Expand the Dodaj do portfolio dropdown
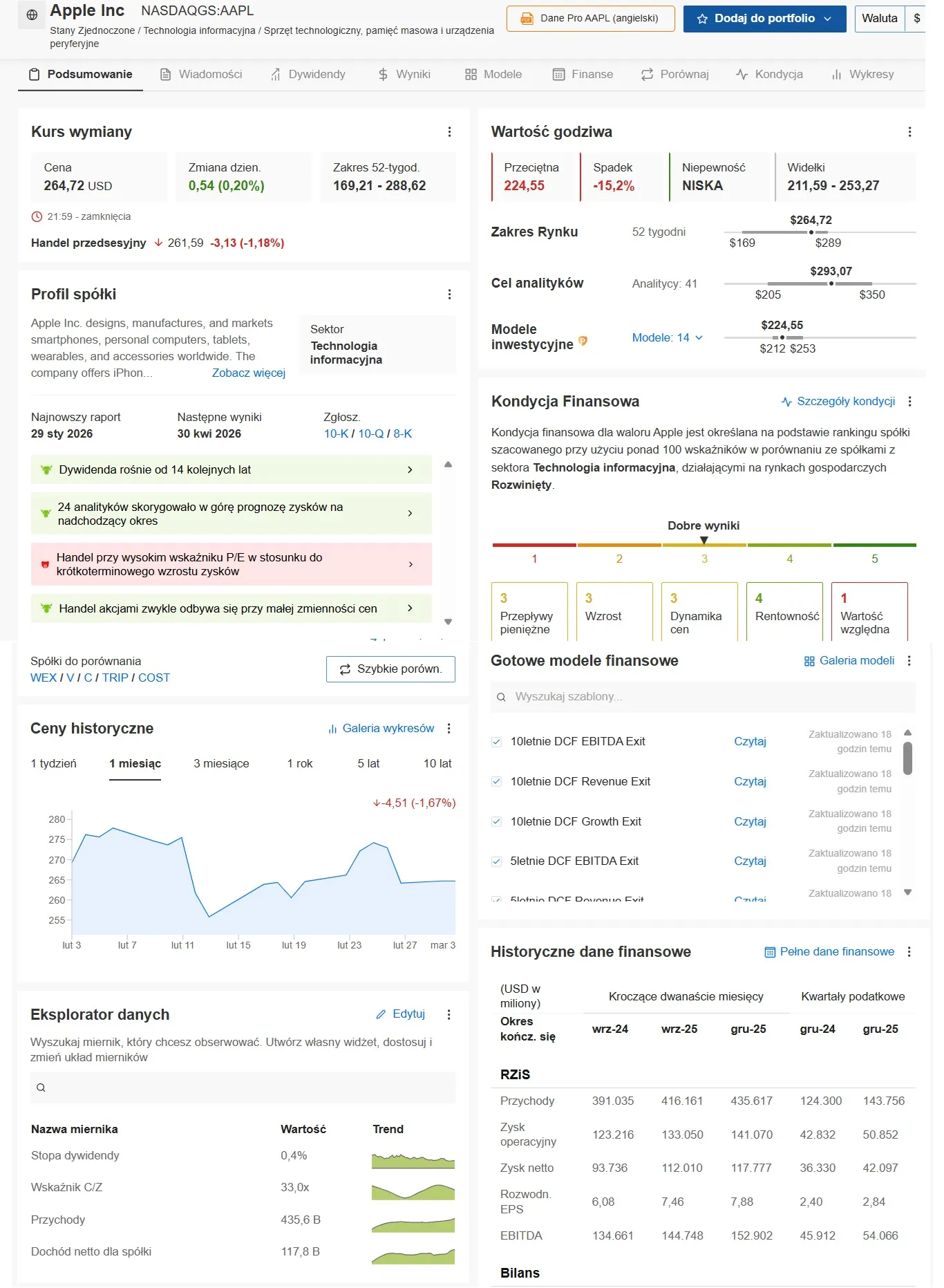This screenshot has height=1288, width=944. coord(827,19)
